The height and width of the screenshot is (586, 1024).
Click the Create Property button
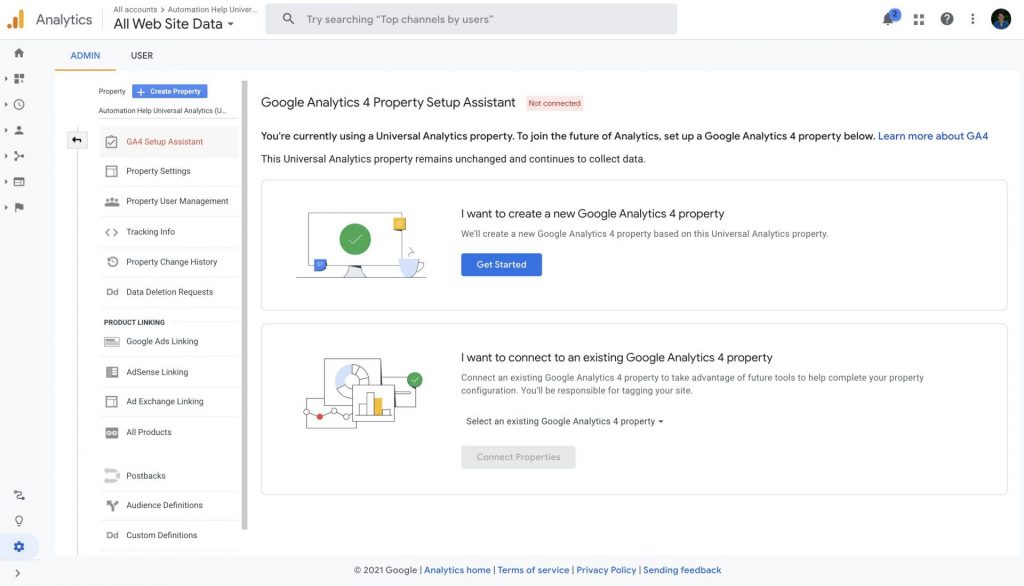click(170, 91)
